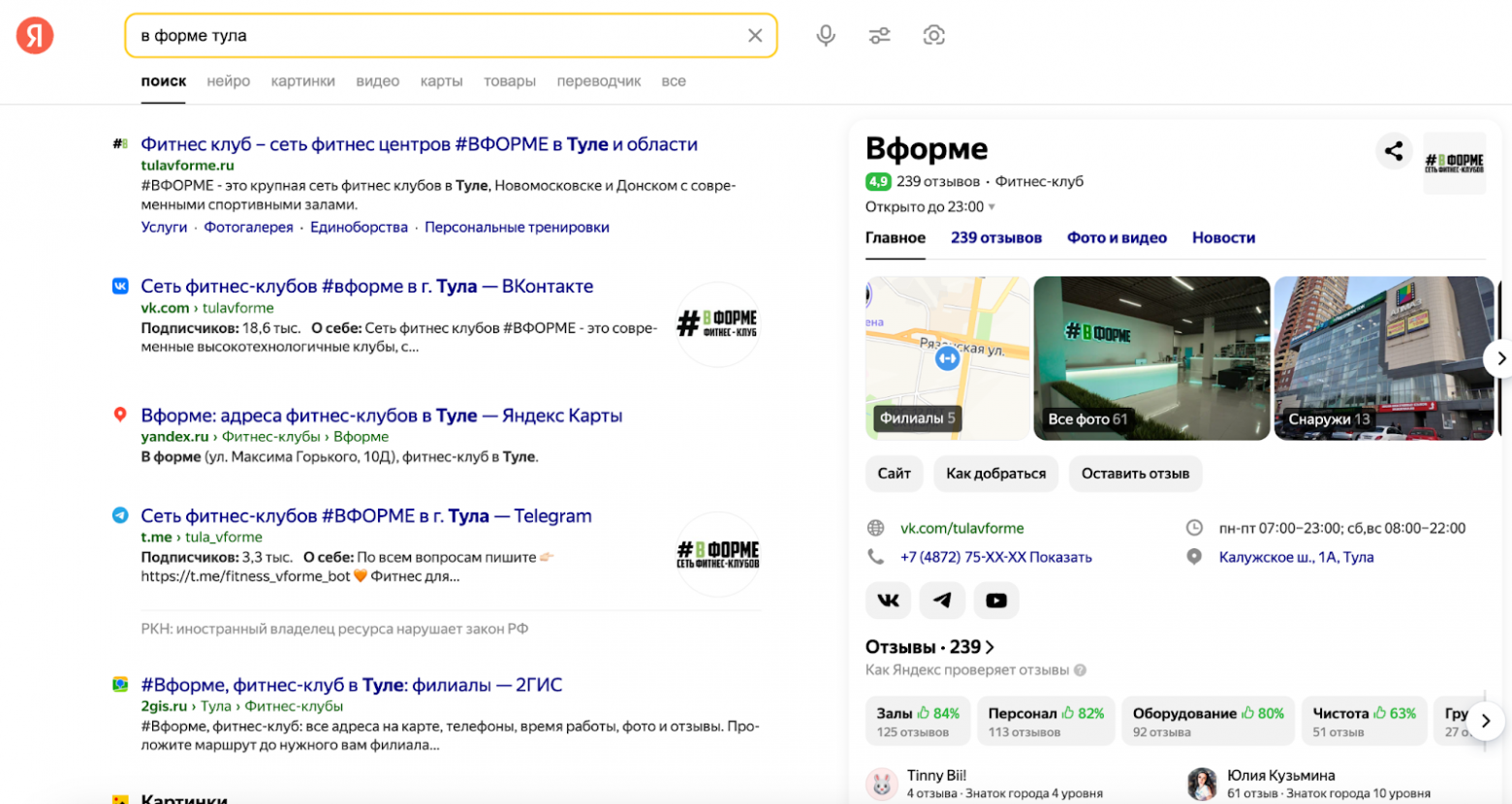Viewport: 1512px width, 804px height.
Task: Open the Услуги sitelink
Action: [x=164, y=227]
